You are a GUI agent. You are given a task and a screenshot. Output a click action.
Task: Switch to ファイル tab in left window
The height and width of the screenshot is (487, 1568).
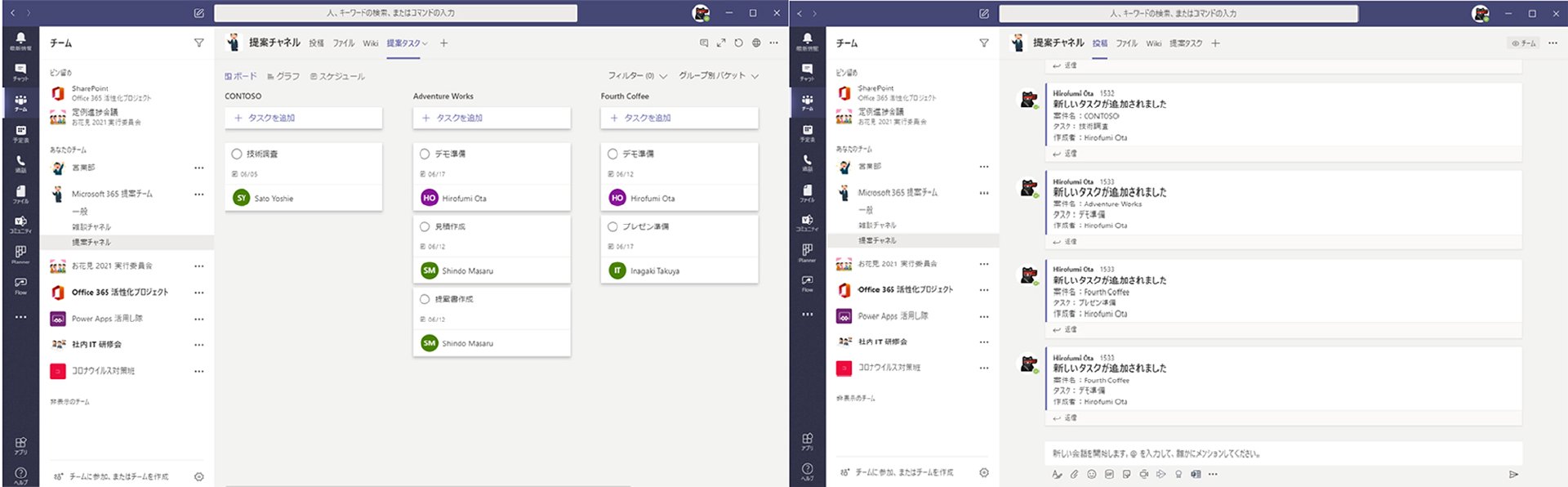coord(343,43)
